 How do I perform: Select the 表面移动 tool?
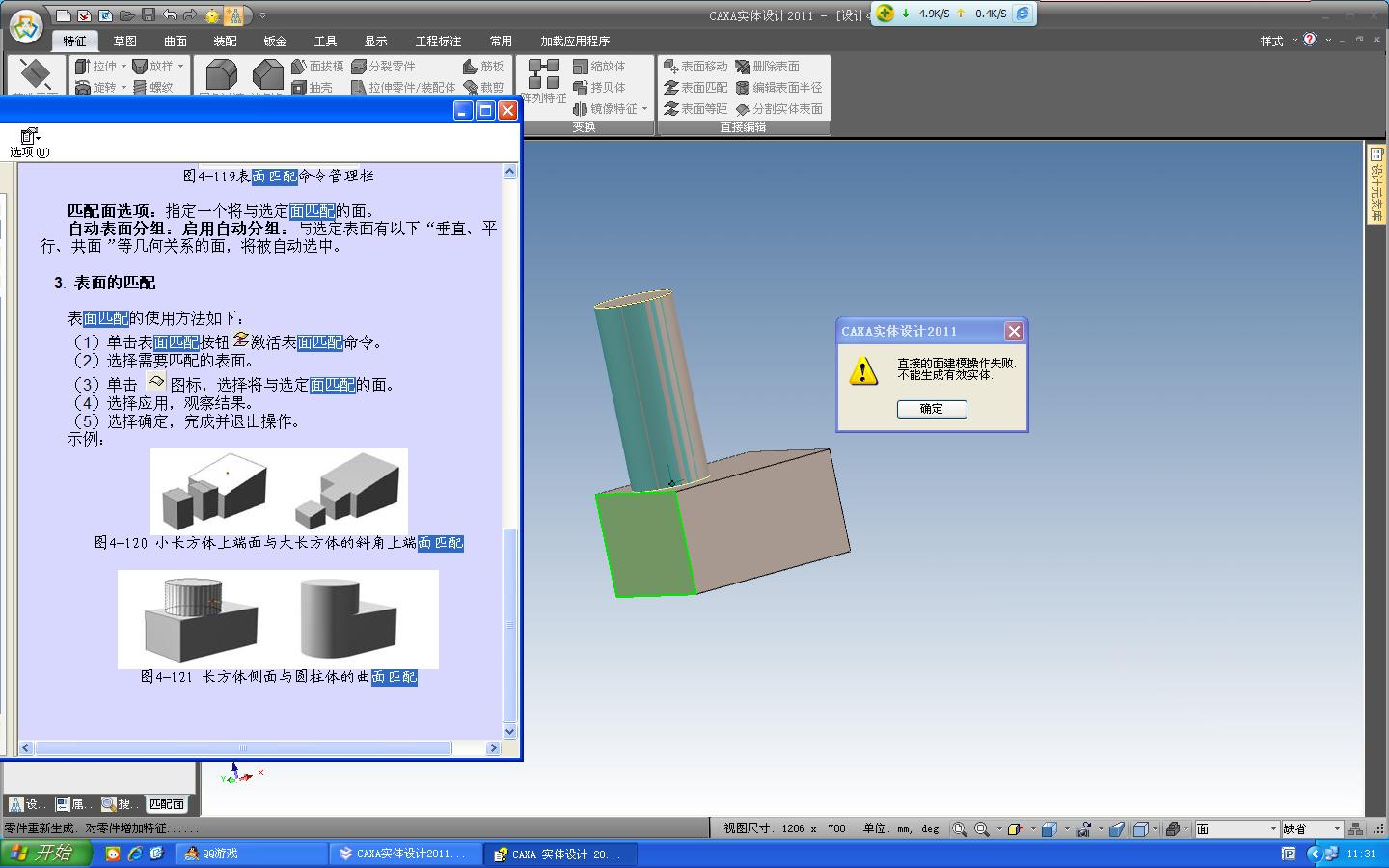pos(694,66)
